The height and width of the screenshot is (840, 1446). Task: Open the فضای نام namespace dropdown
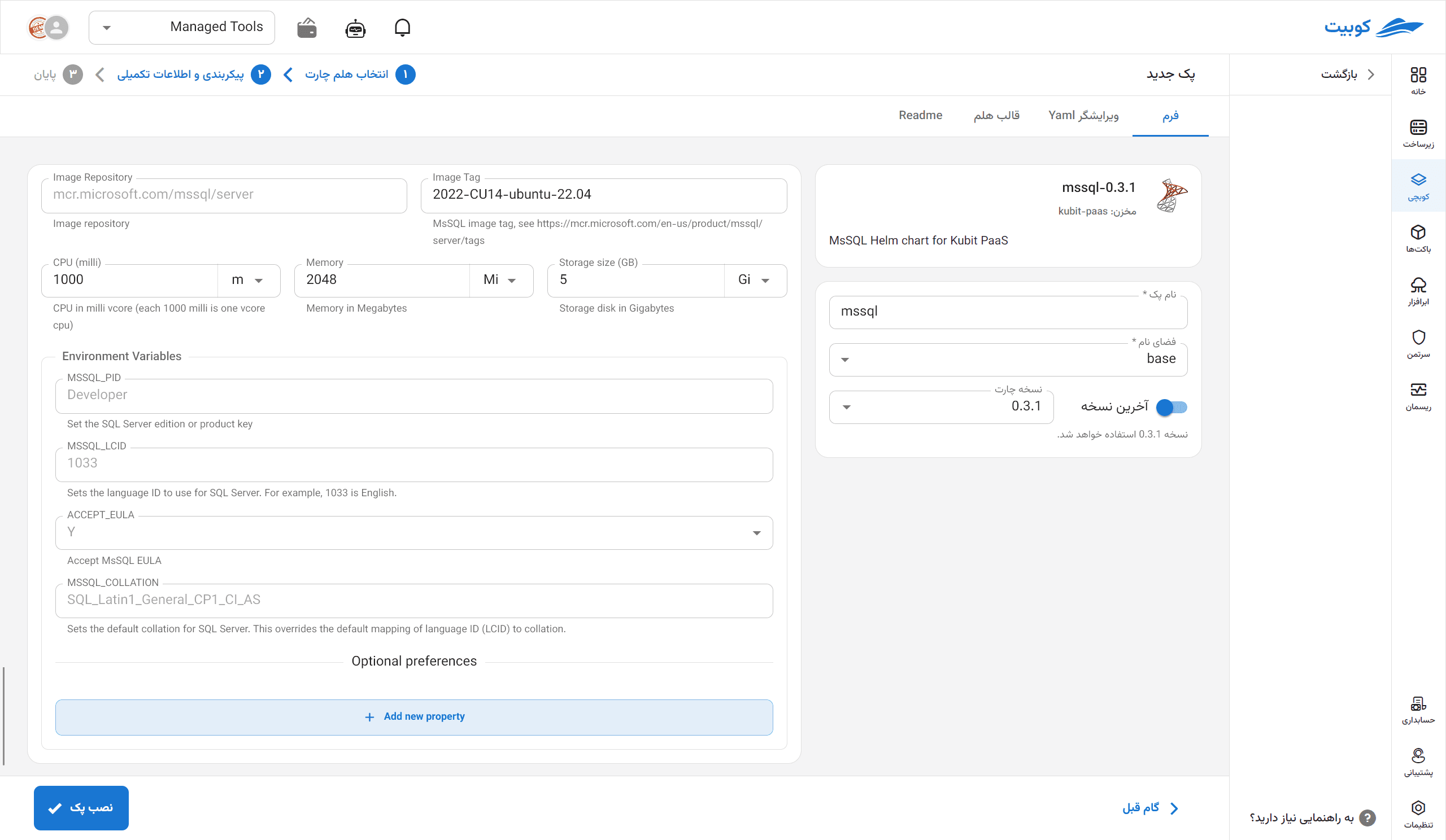[x=1008, y=360]
